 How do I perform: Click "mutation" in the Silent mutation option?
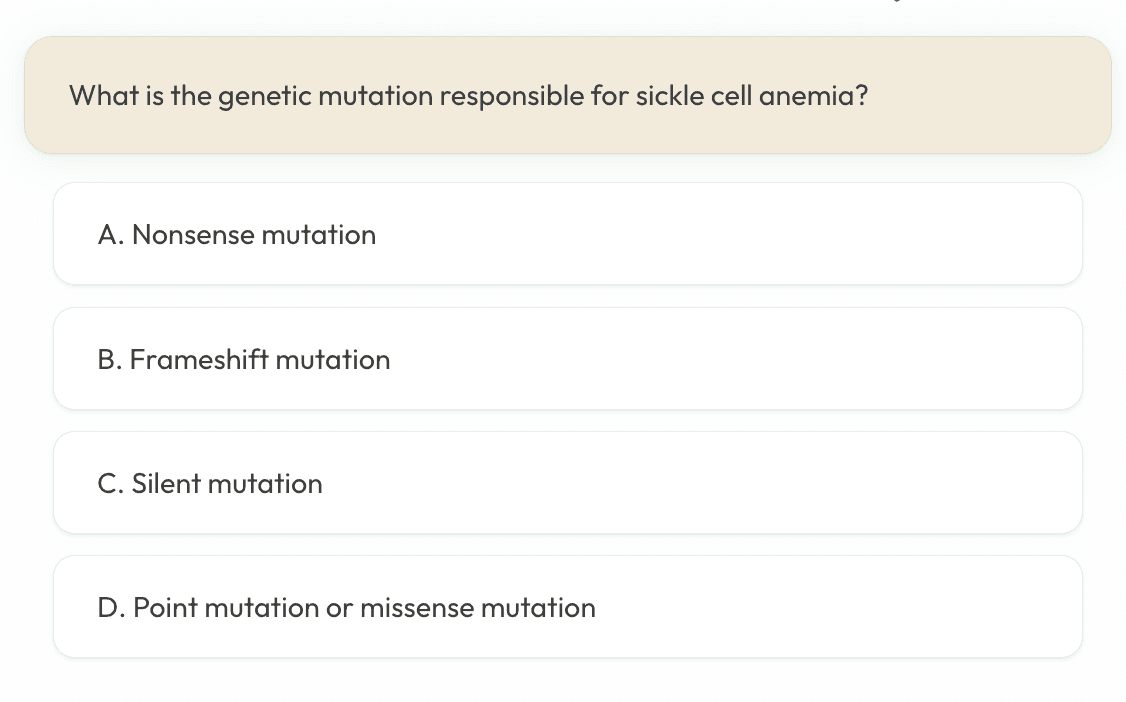[265, 484]
